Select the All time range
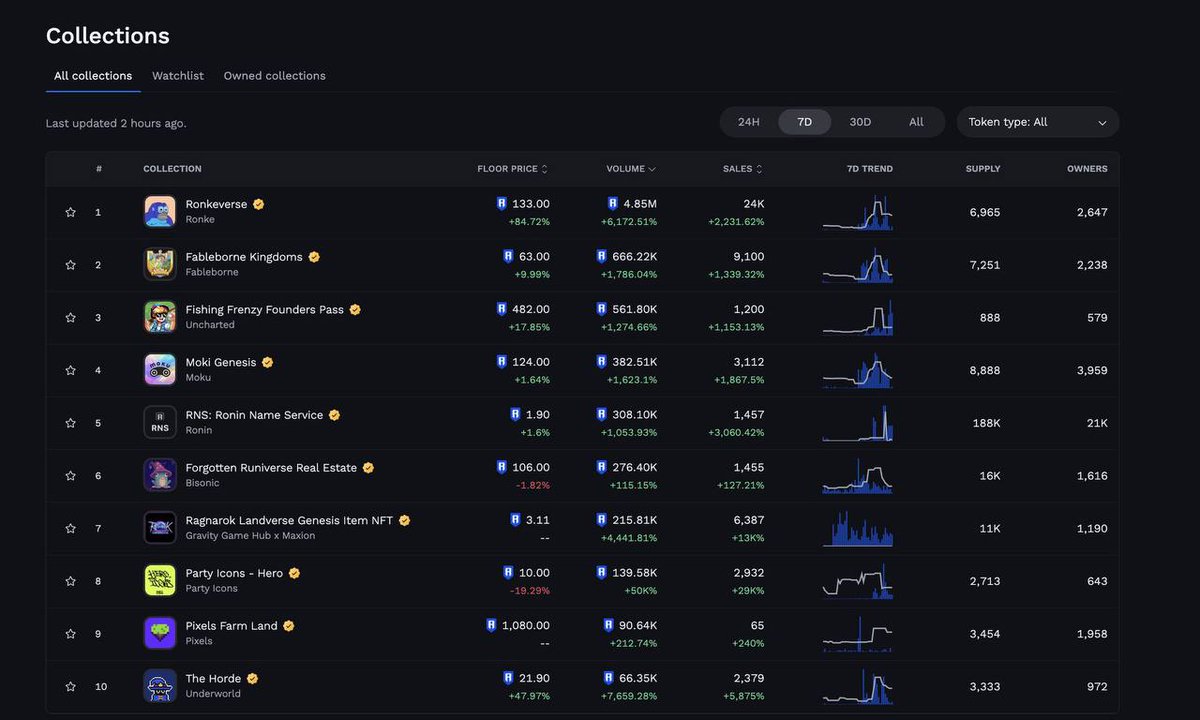Screen dimensions: 1200x720 (x=916, y=122)
